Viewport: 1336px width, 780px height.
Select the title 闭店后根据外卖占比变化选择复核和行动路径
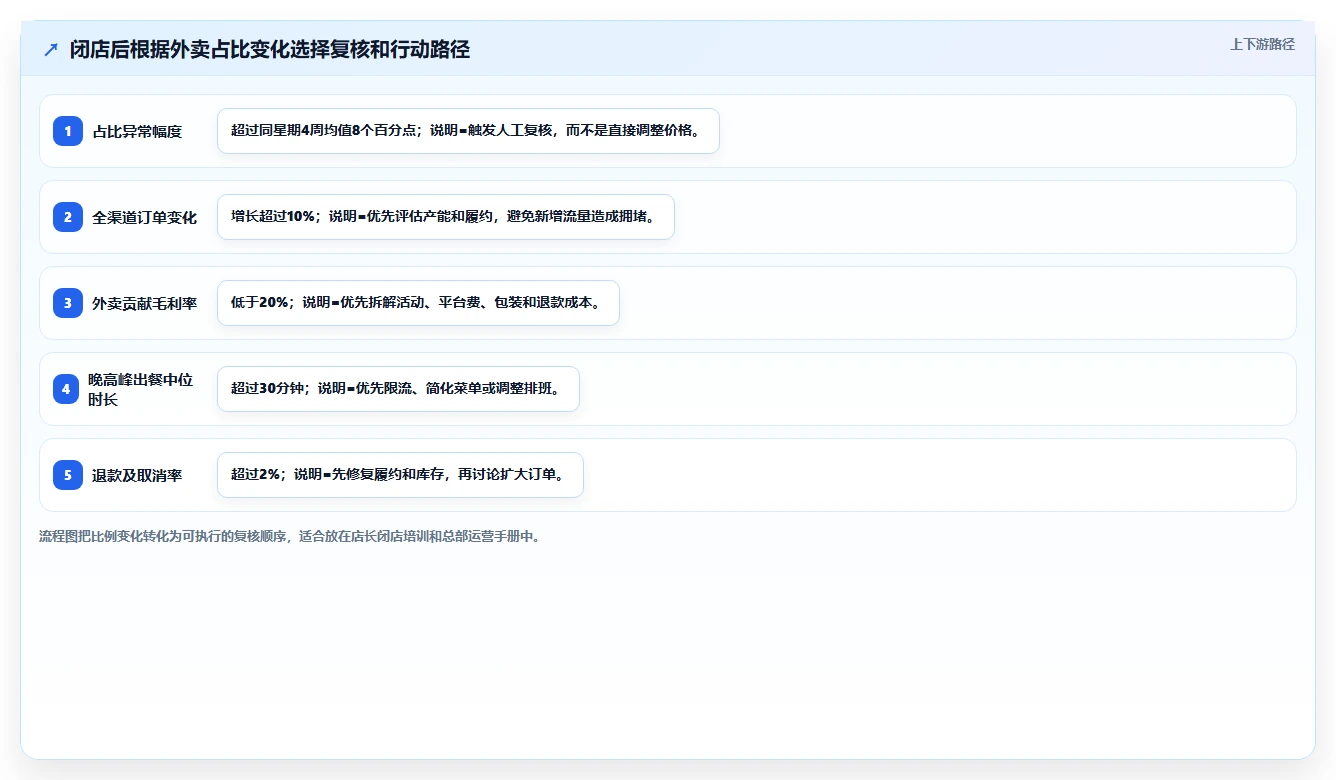(270, 50)
